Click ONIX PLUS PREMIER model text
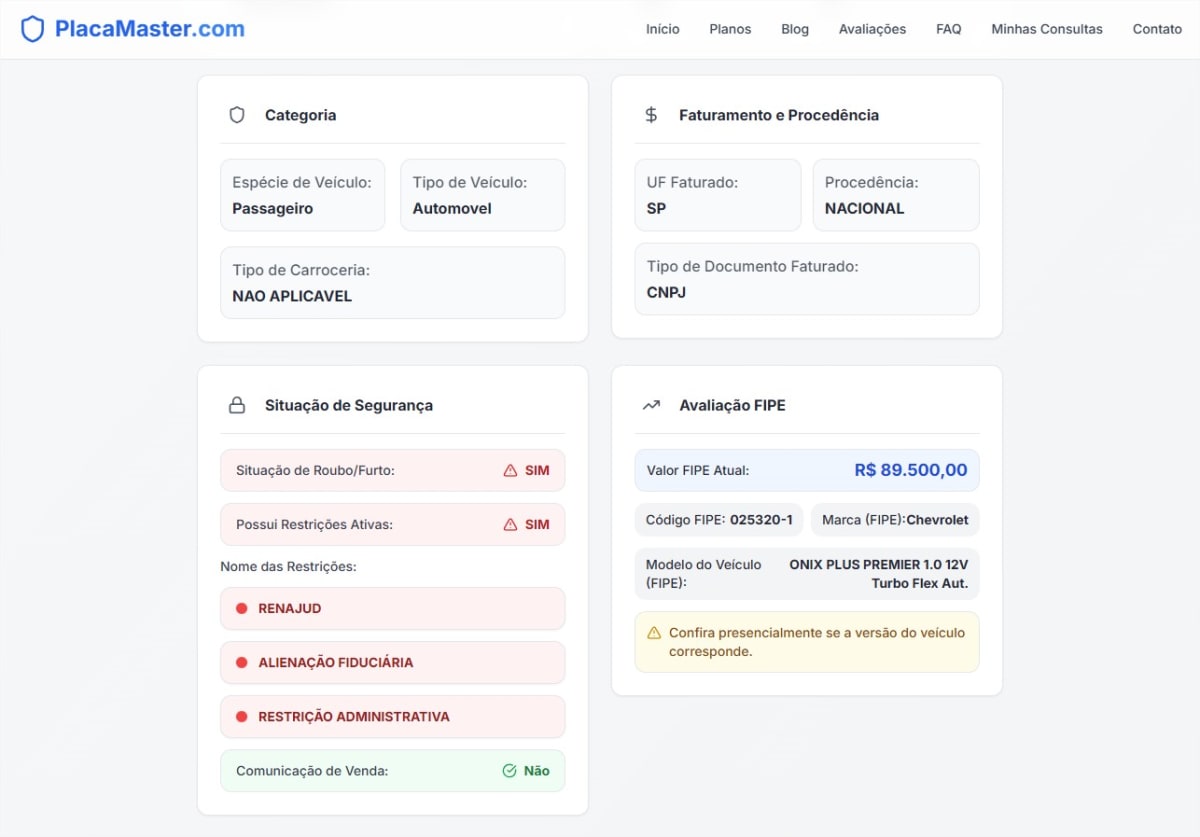The image size is (1200, 837). point(879,574)
